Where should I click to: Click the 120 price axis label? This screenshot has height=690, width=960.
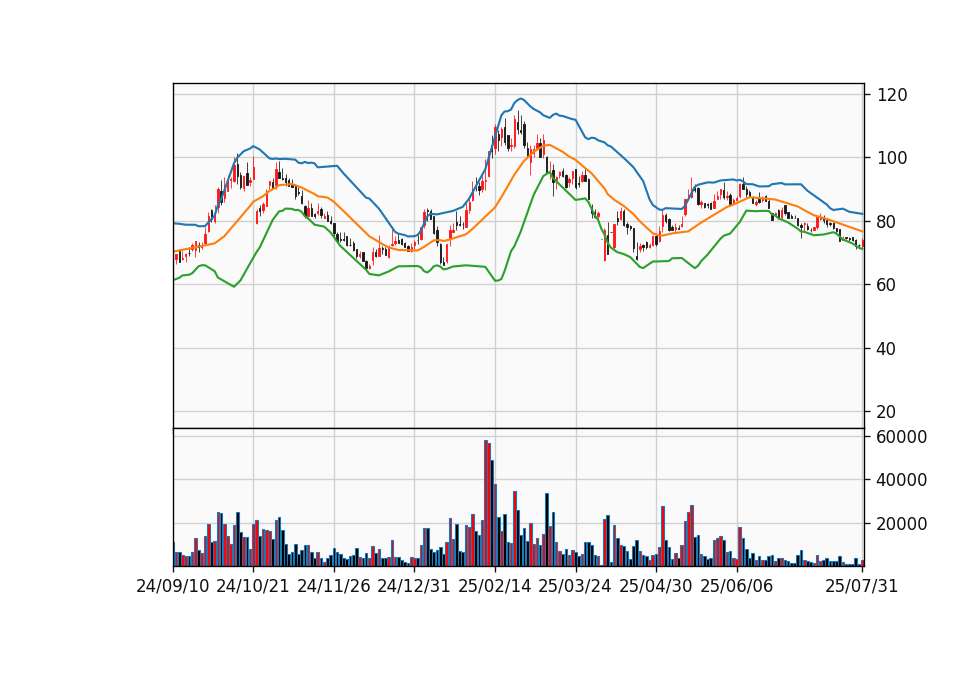coord(892,95)
